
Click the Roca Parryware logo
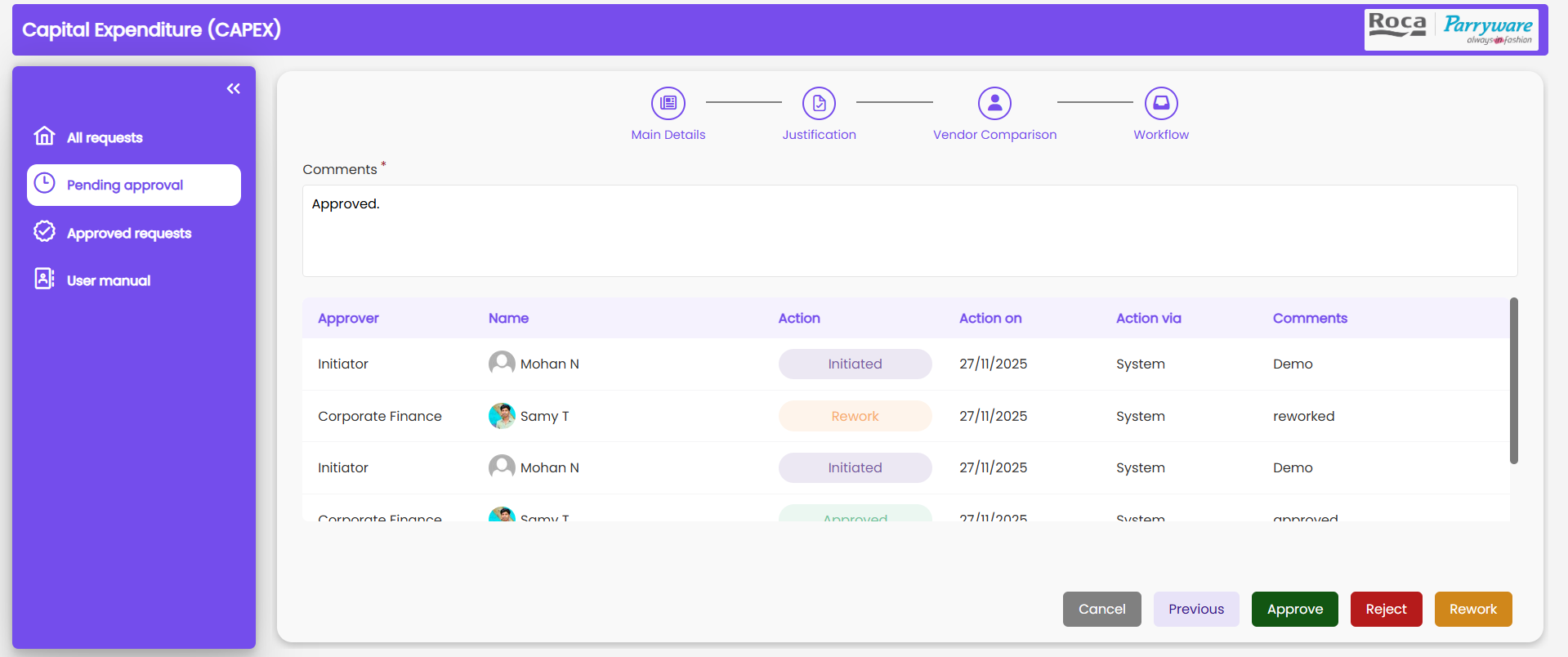[1450, 30]
